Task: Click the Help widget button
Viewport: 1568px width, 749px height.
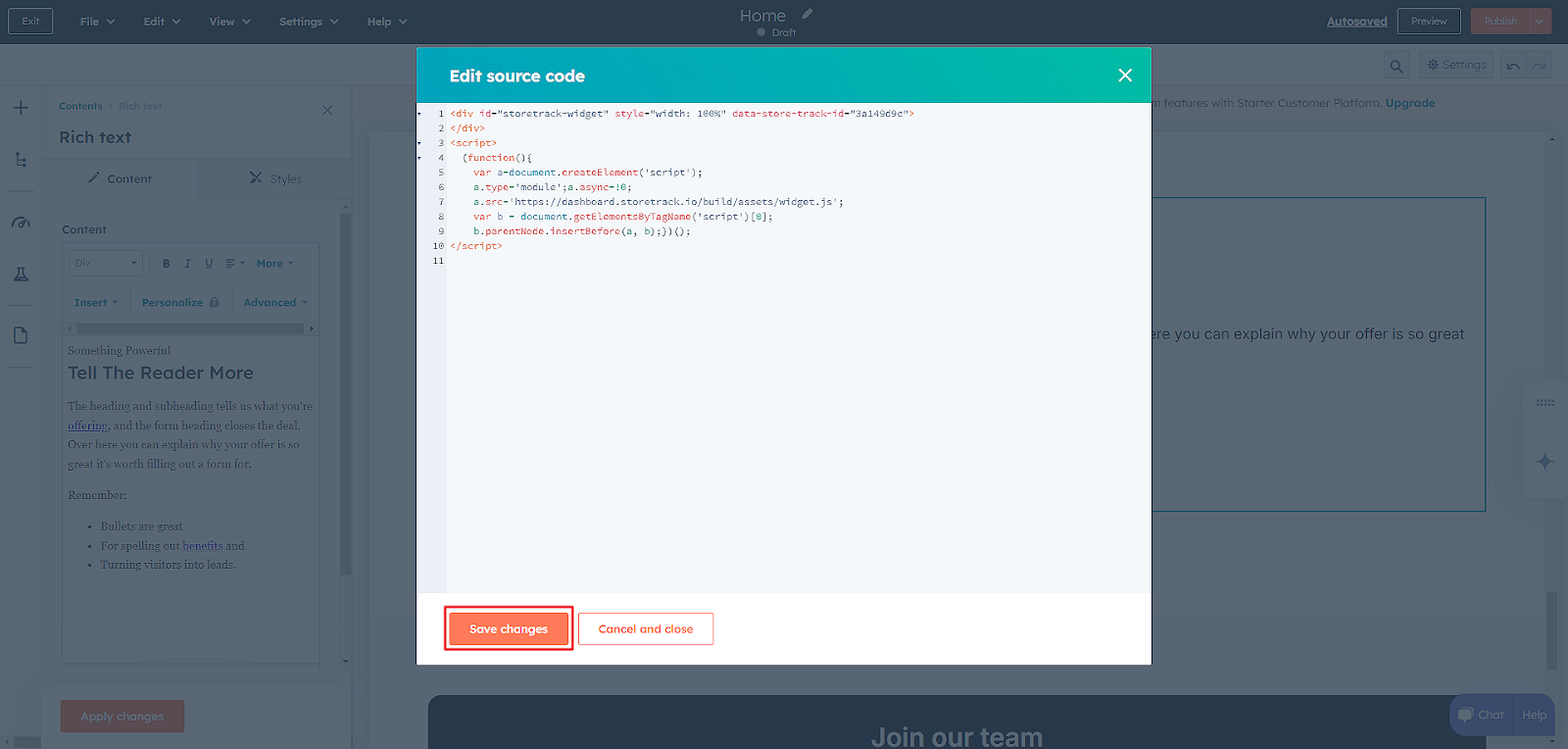Action: click(1535, 715)
